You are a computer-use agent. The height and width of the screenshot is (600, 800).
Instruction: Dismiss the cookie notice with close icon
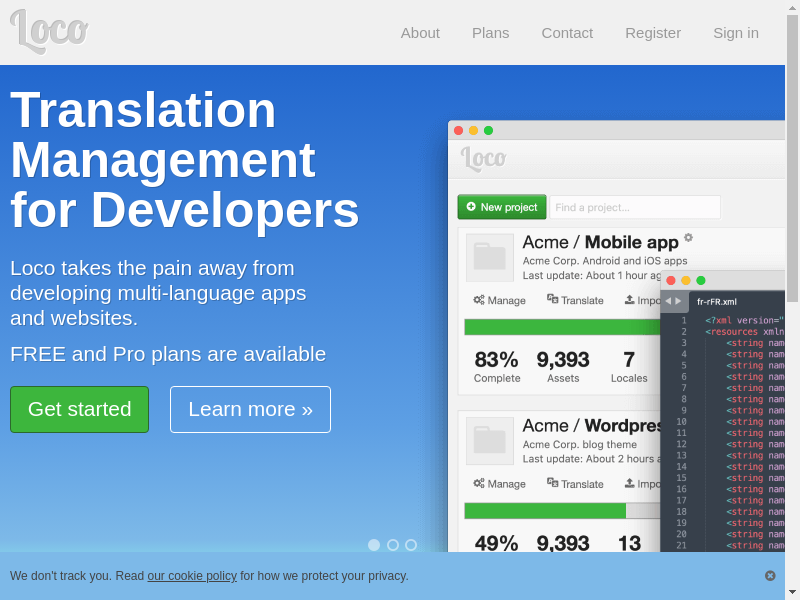pyautogui.click(x=770, y=576)
